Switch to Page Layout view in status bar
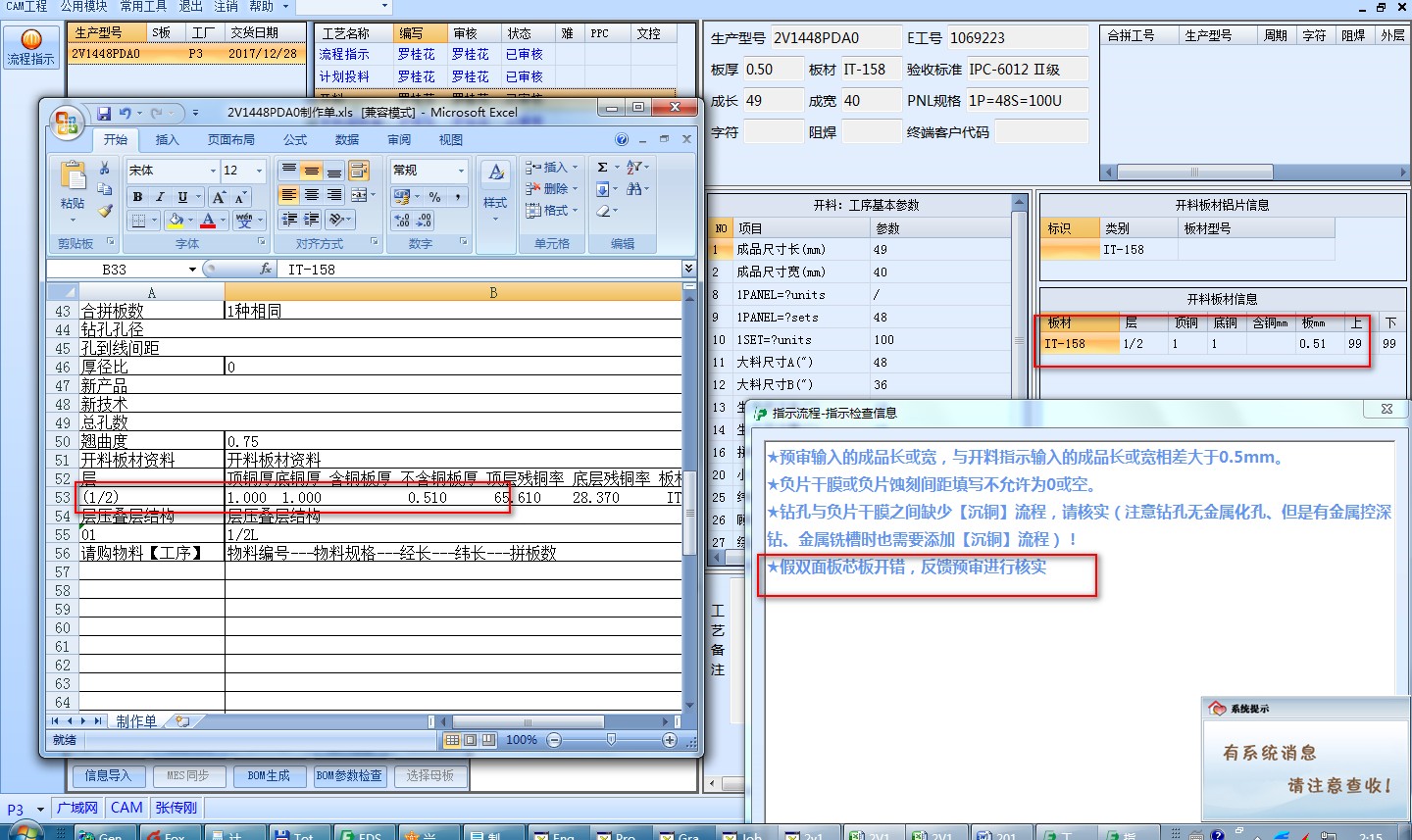1412x840 pixels. click(x=470, y=740)
